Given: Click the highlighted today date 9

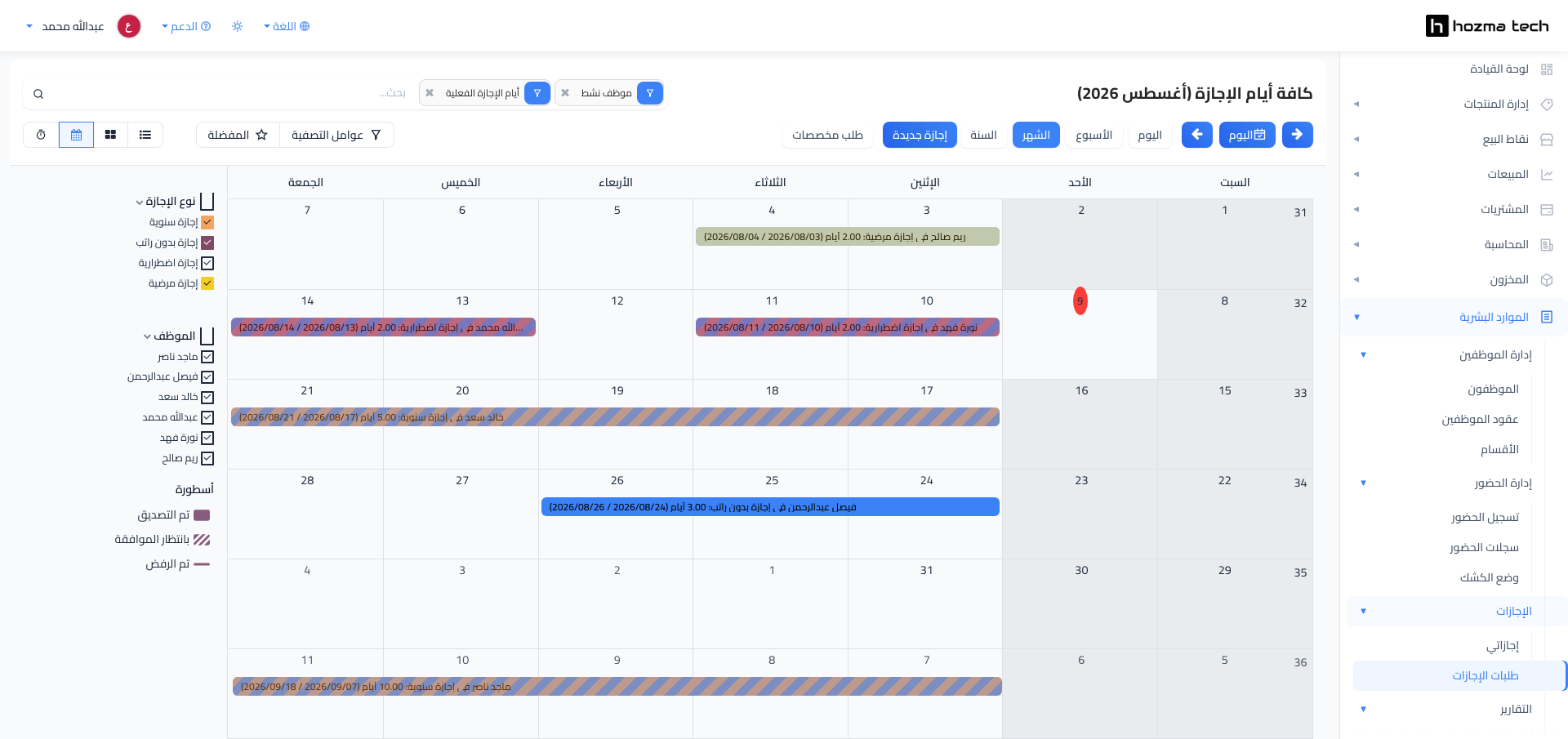Looking at the screenshot, I should click(x=1080, y=301).
